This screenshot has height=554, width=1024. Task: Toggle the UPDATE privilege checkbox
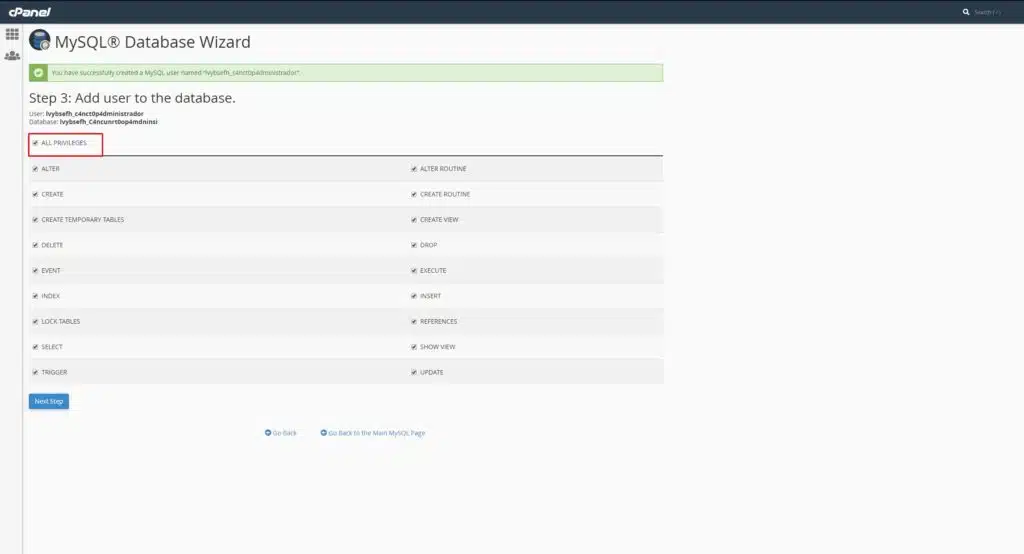[414, 372]
